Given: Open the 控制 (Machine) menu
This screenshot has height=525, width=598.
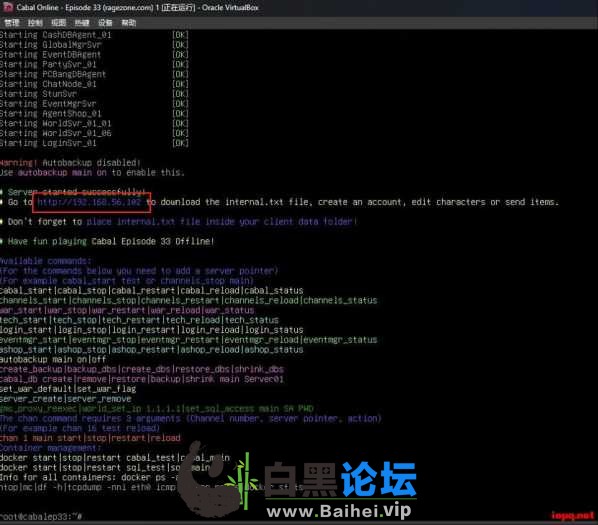Looking at the screenshot, I should point(35,23).
